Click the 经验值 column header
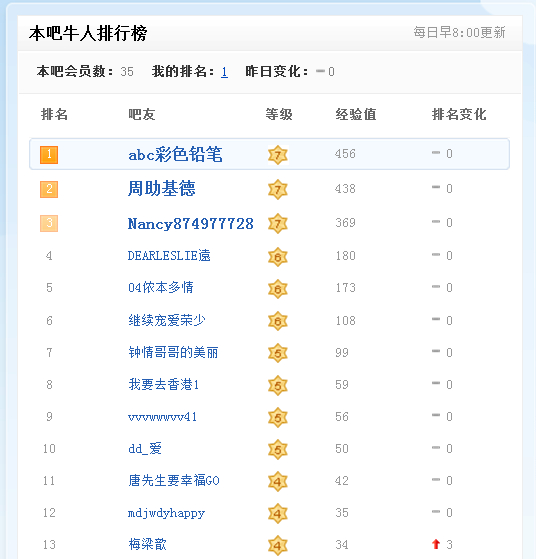The image size is (536, 559). pyautogui.click(x=356, y=114)
